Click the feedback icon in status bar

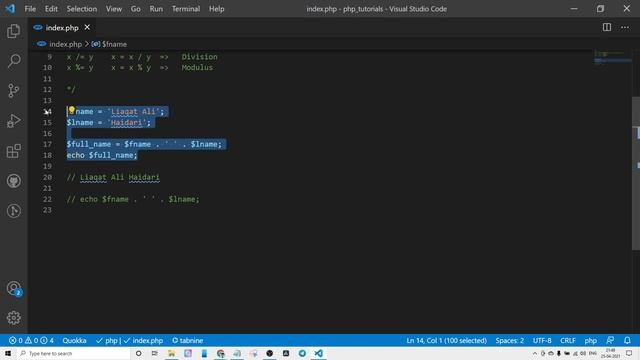[610, 340]
